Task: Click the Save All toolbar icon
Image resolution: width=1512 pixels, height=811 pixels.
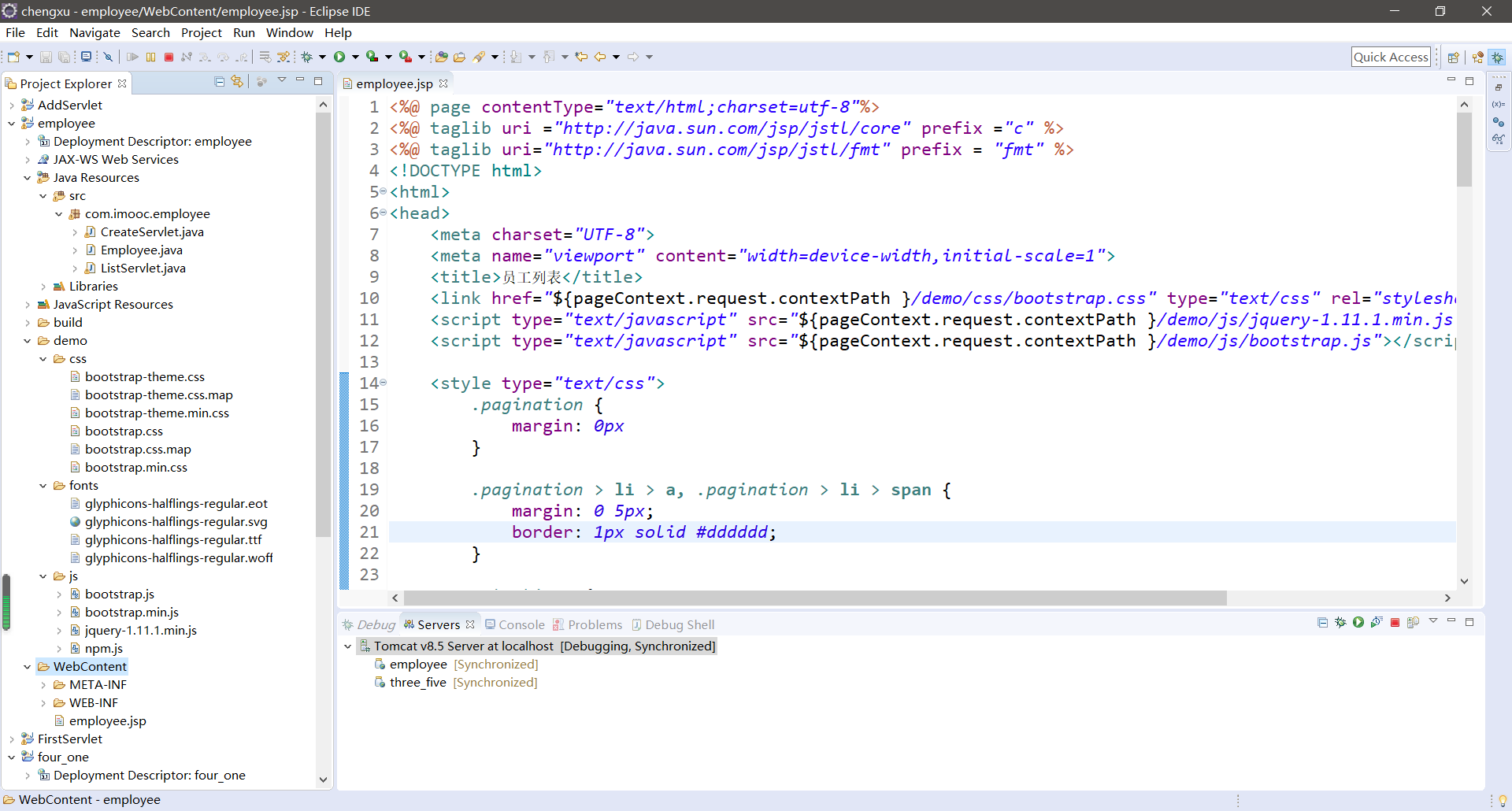Action: point(65,57)
